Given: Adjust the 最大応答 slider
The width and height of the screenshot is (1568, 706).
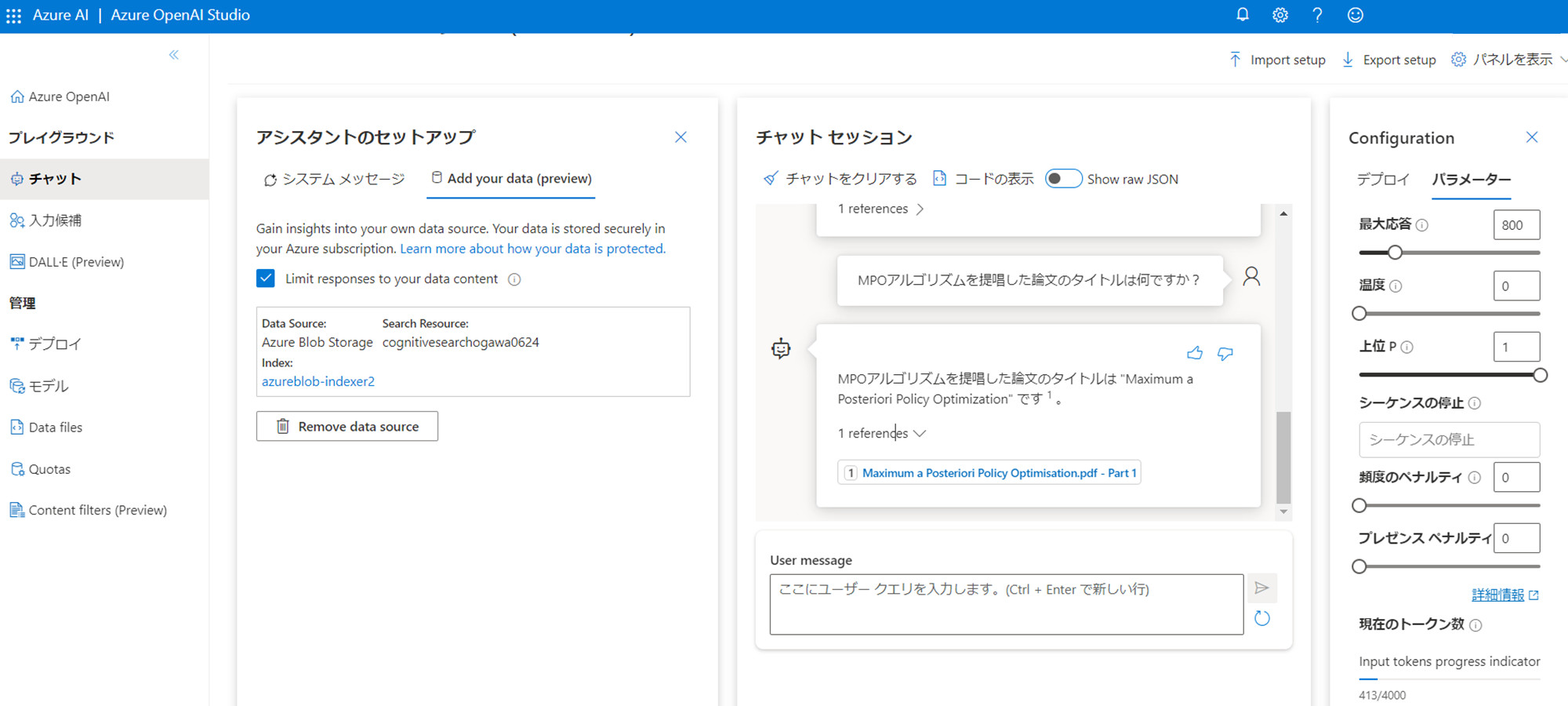Looking at the screenshot, I should pyautogui.click(x=1395, y=253).
